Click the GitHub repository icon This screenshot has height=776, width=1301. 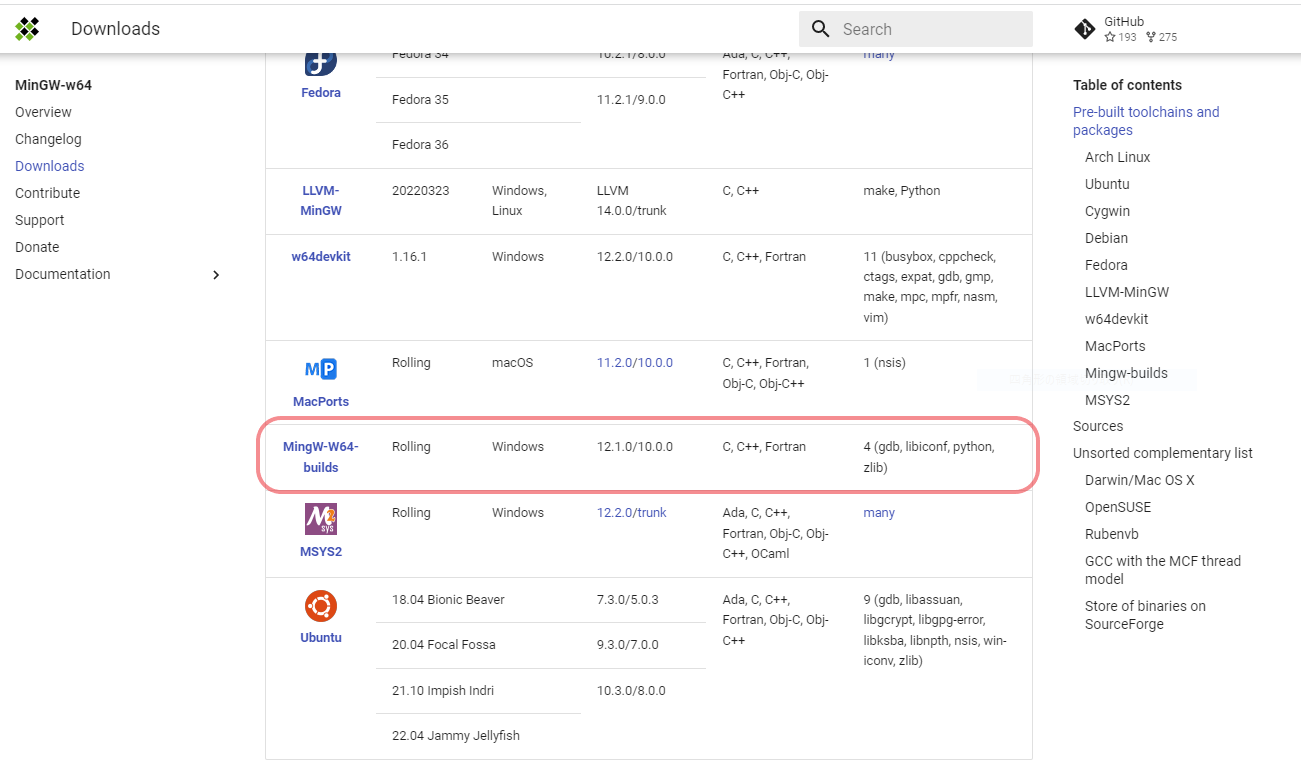point(1084,29)
